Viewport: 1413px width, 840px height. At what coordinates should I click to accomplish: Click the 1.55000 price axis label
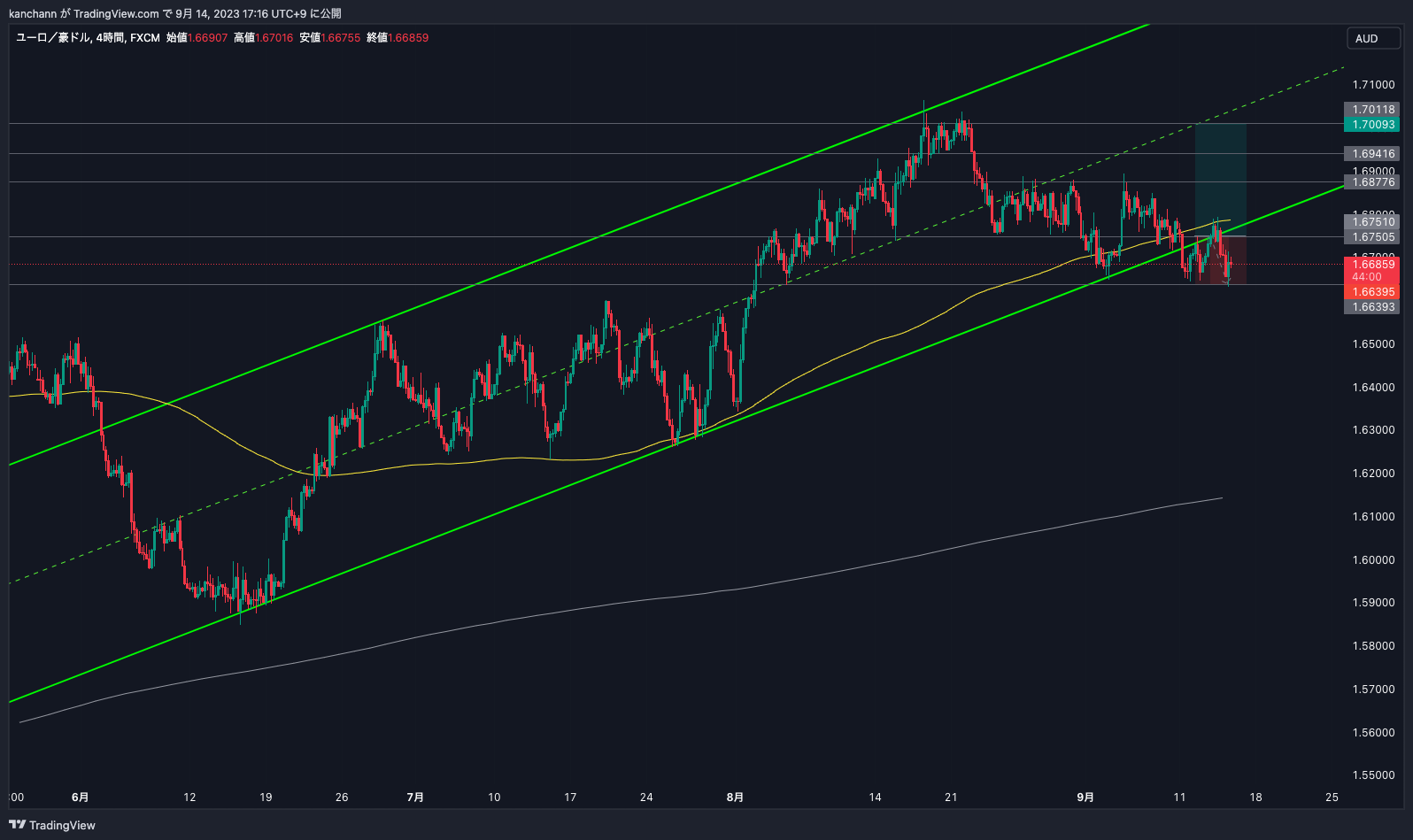[1373, 775]
